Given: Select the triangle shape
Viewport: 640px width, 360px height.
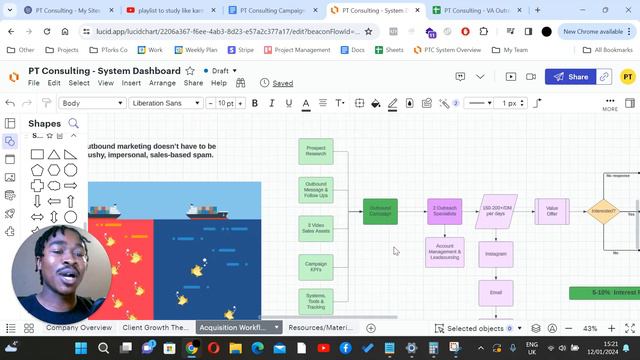Looking at the screenshot, I should [53, 154].
